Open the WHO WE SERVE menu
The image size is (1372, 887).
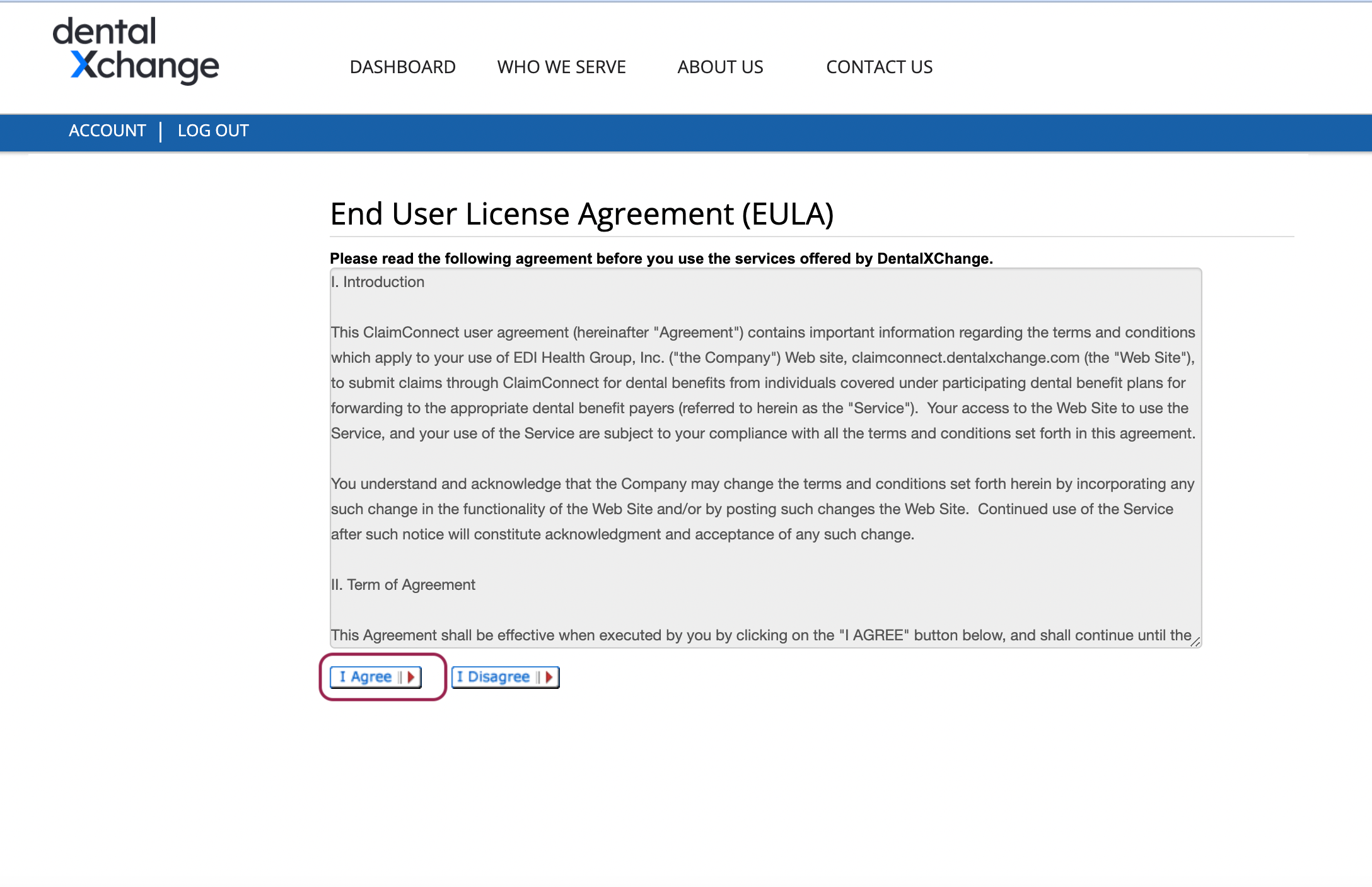click(x=561, y=67)
